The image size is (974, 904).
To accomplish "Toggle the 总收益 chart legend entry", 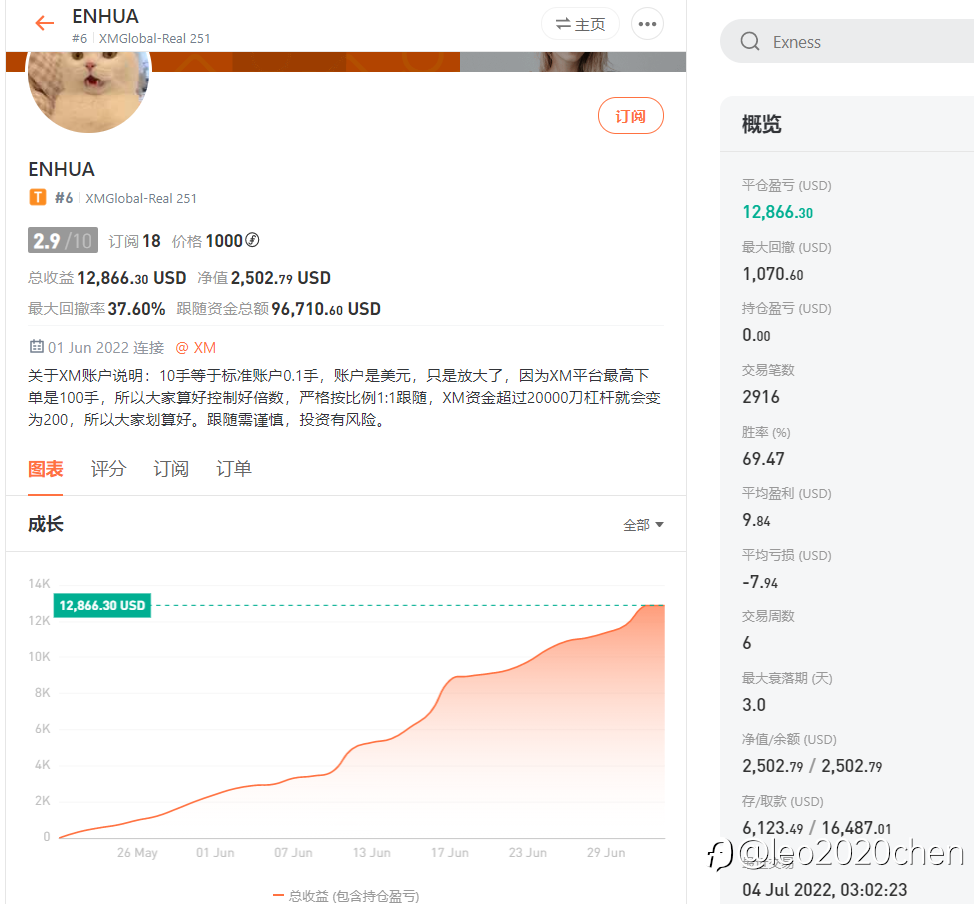I will (x=346, y=896).
